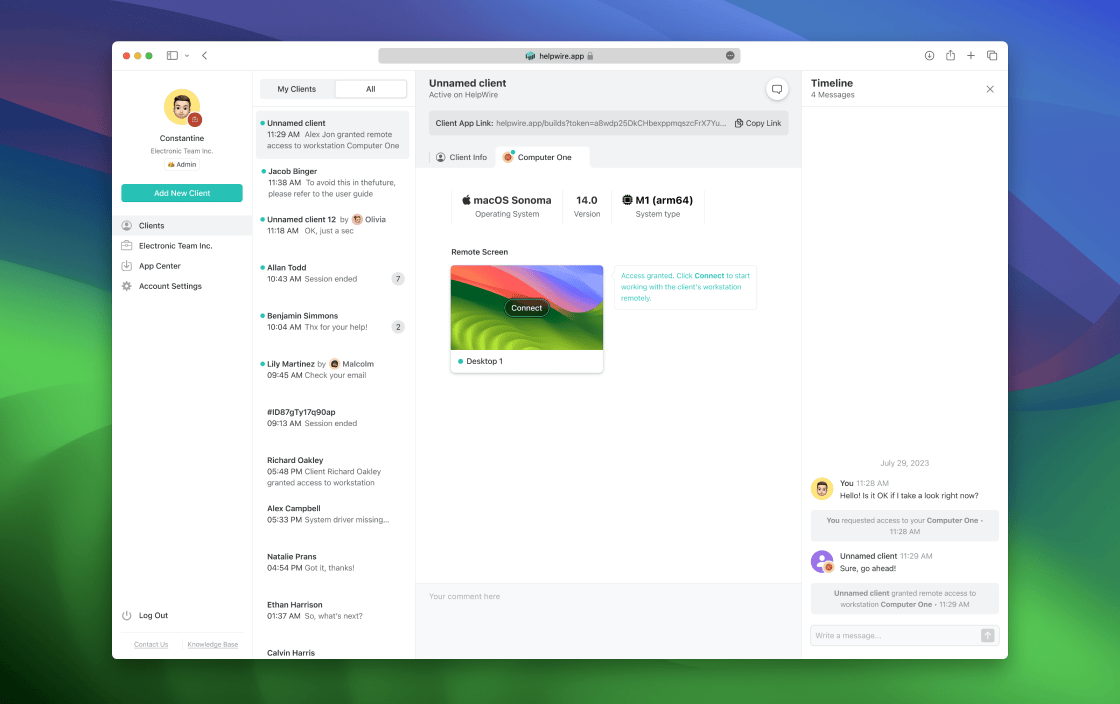
Task: Toggle the Safari sidebar button
Action: tap(172, 56)
